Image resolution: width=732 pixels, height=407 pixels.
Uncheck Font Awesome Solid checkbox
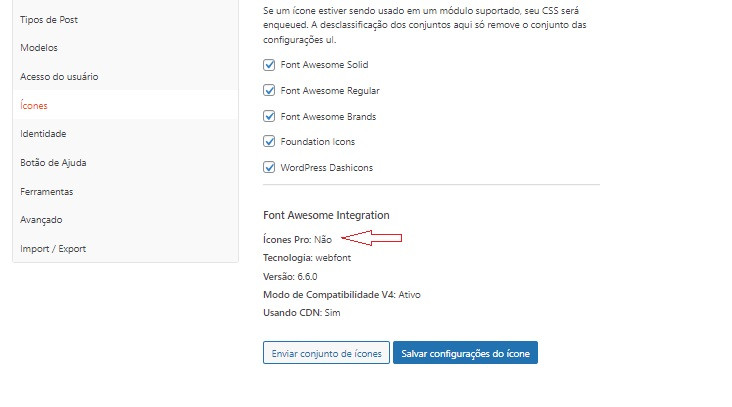269,65
